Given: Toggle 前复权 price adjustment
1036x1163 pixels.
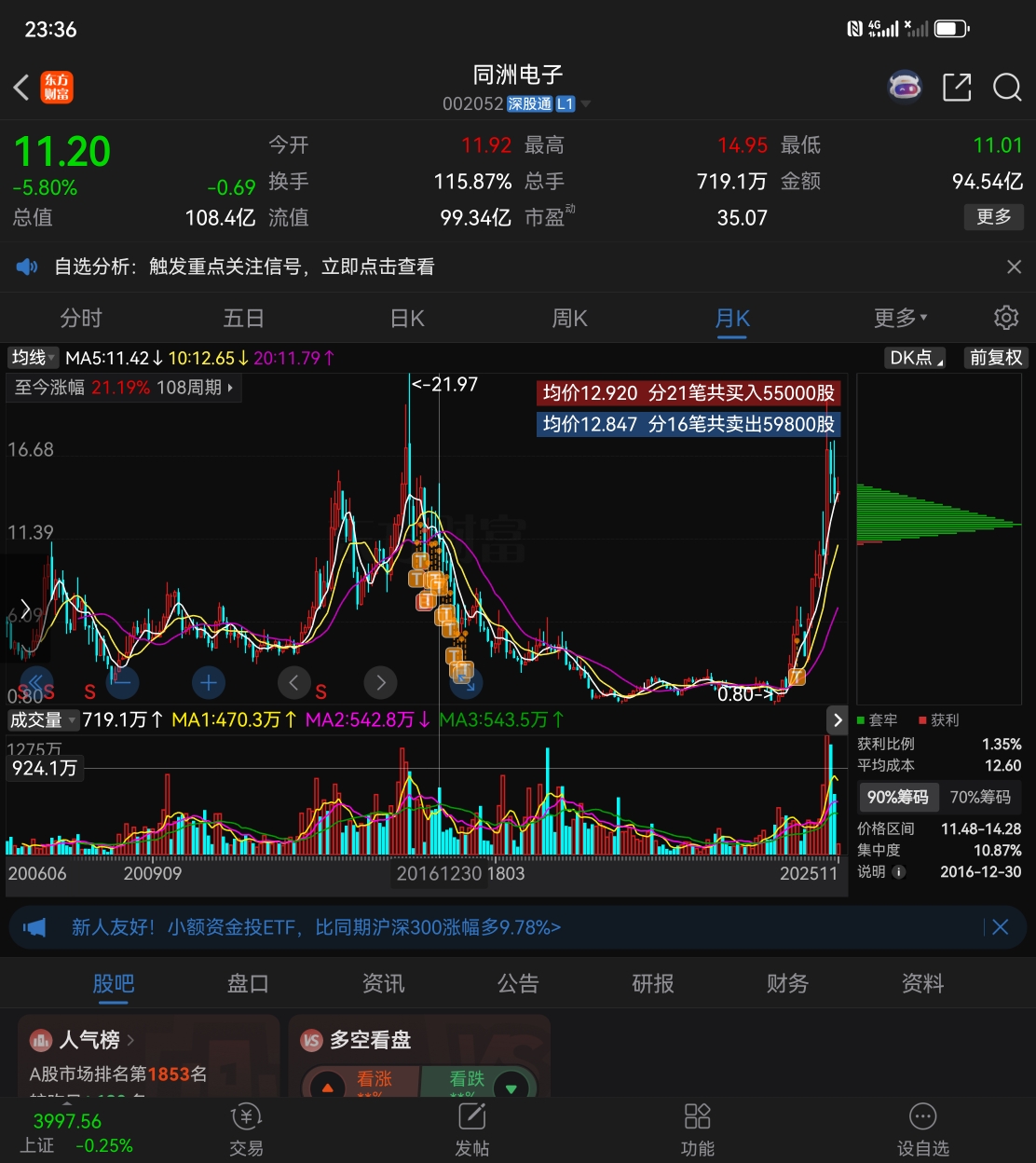Looking at the screenshot, I should click(996, 358).
